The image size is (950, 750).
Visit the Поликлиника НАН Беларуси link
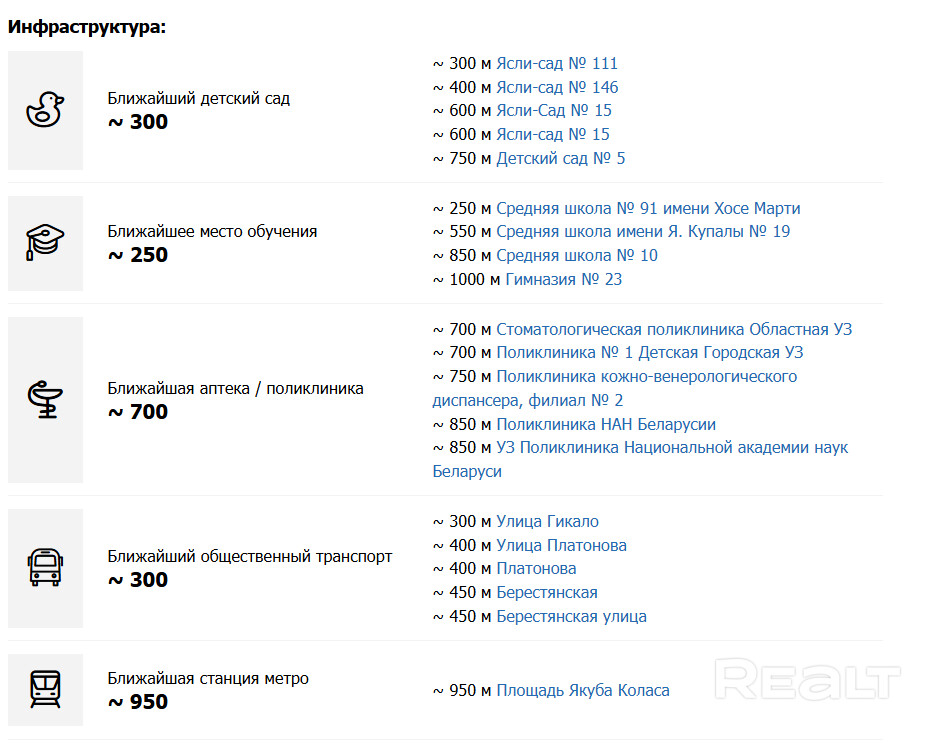tap(606, 424)
